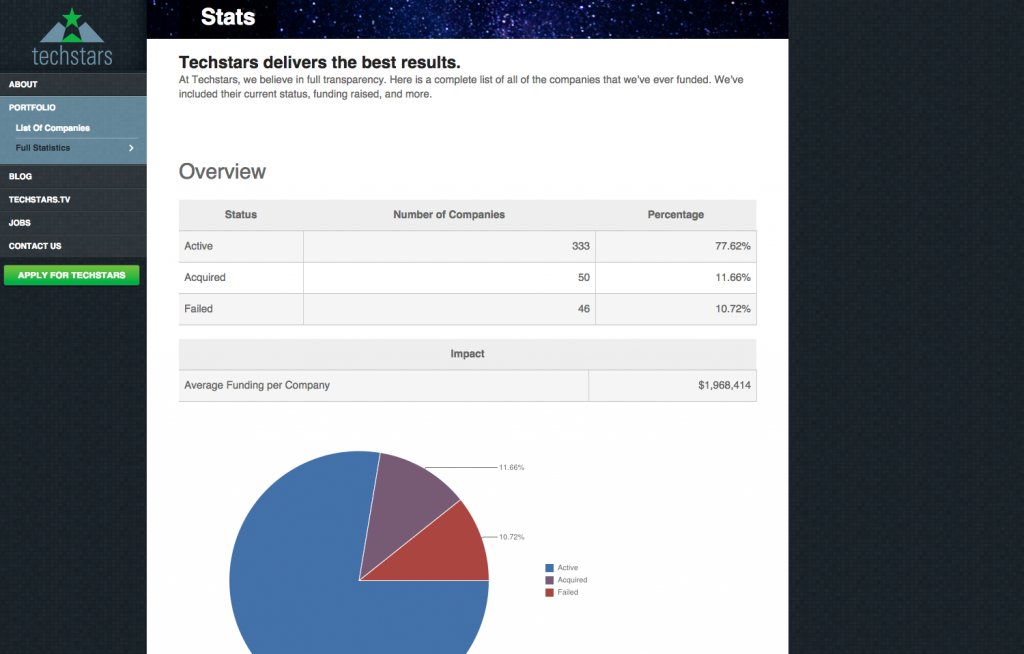Click the Status column header
The width and height of the screenshot is (1024, 654).
(x=241, y=214)
